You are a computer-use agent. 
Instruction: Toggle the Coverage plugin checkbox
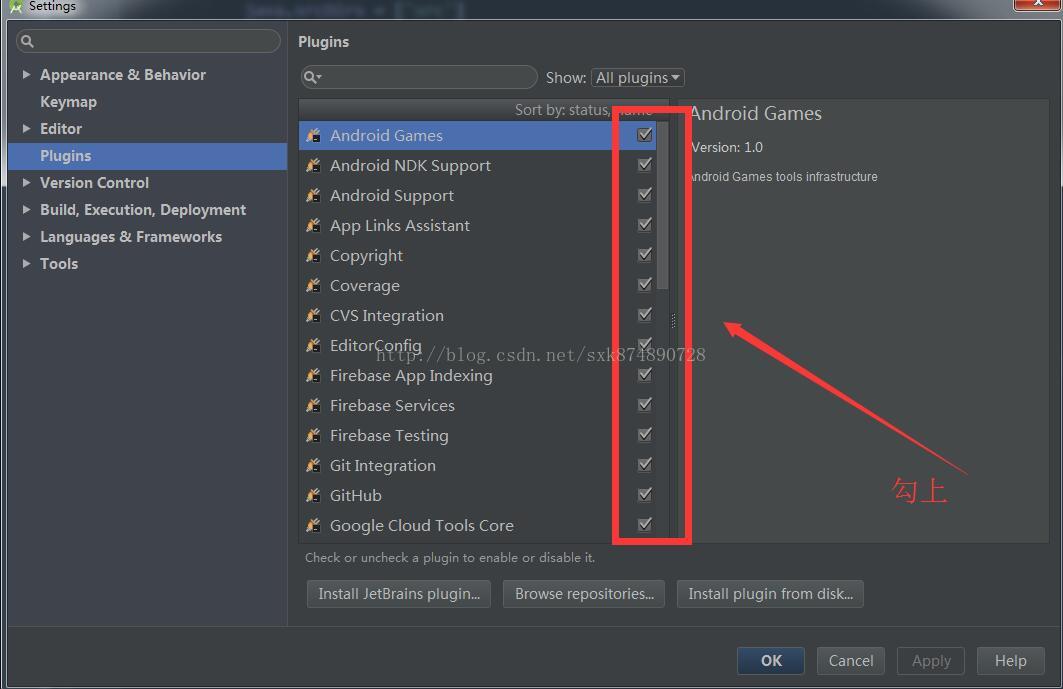point(645,284)
